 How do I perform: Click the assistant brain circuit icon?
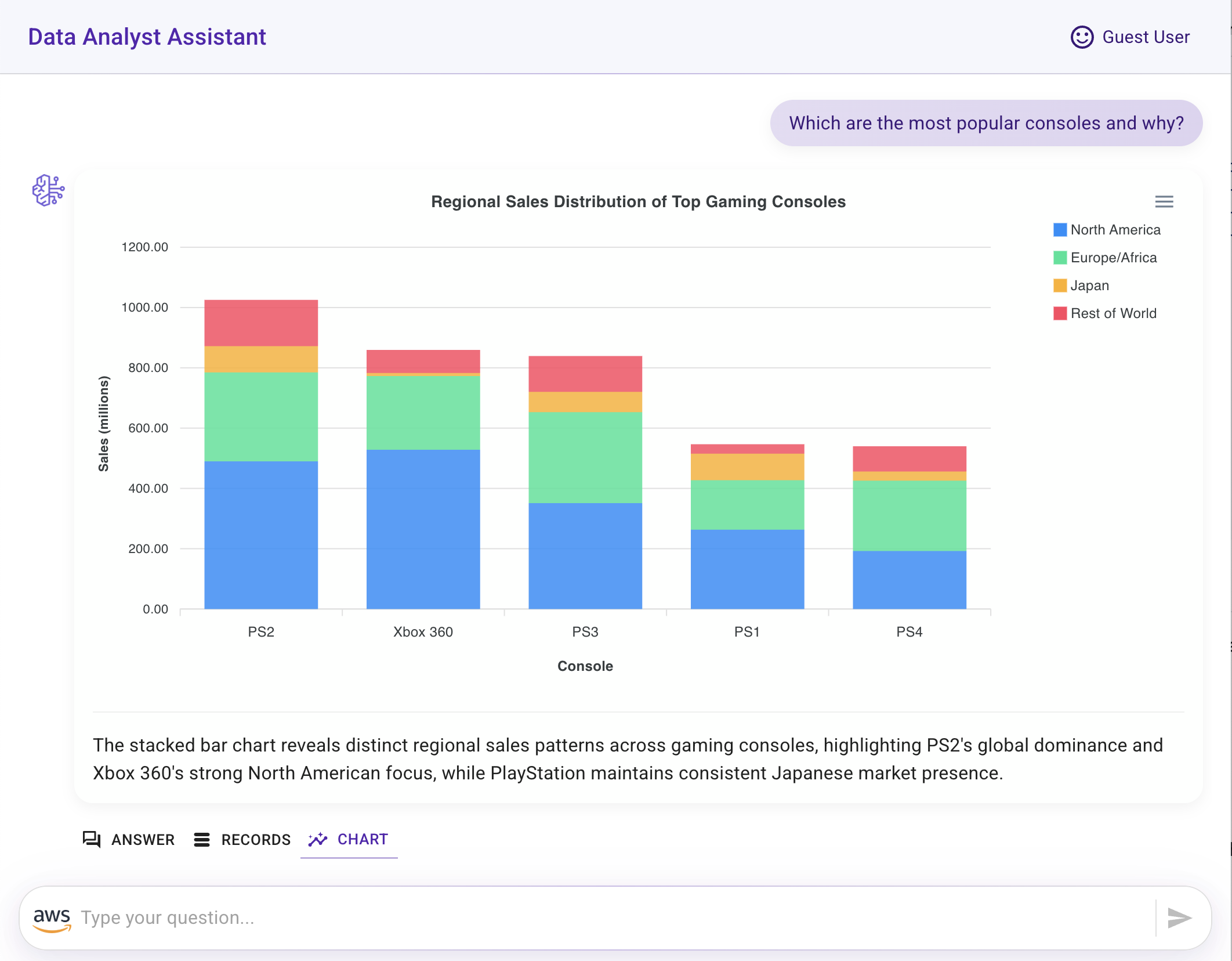point(48,190)
